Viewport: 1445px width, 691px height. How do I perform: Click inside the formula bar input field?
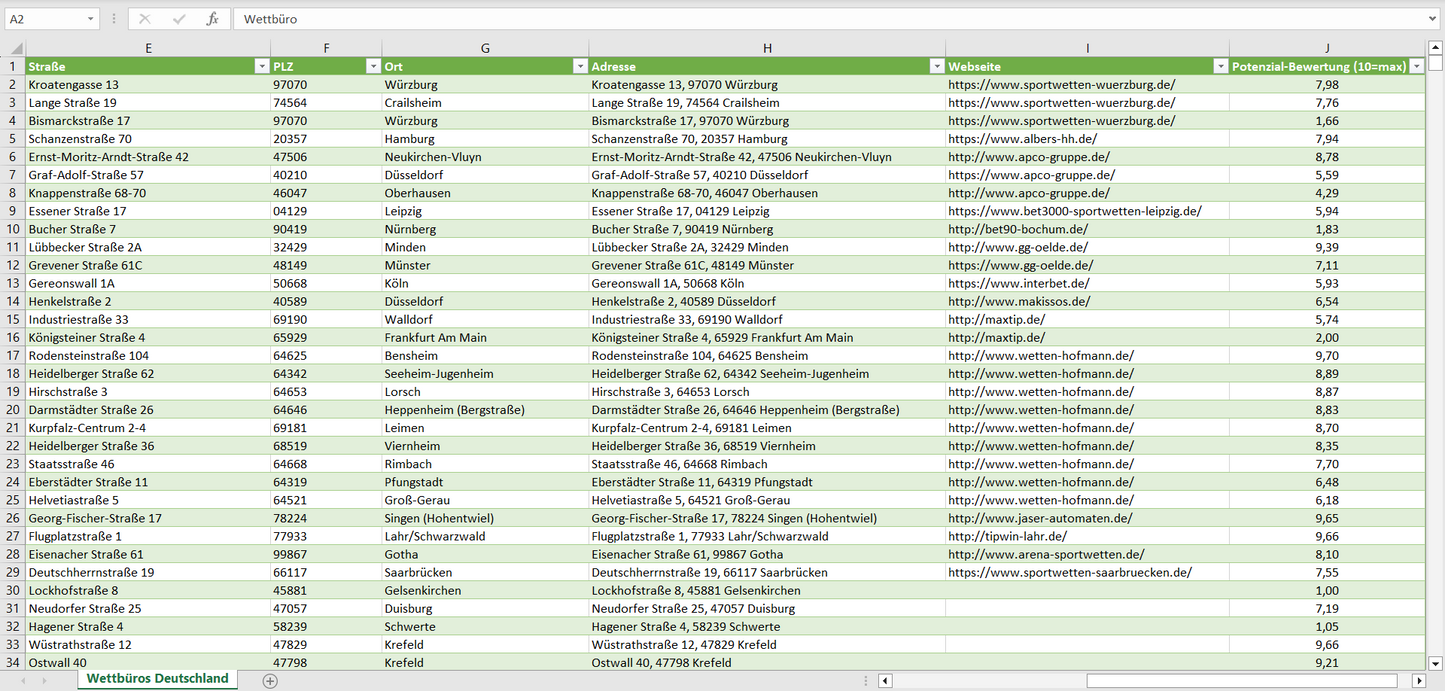[800, 19]
